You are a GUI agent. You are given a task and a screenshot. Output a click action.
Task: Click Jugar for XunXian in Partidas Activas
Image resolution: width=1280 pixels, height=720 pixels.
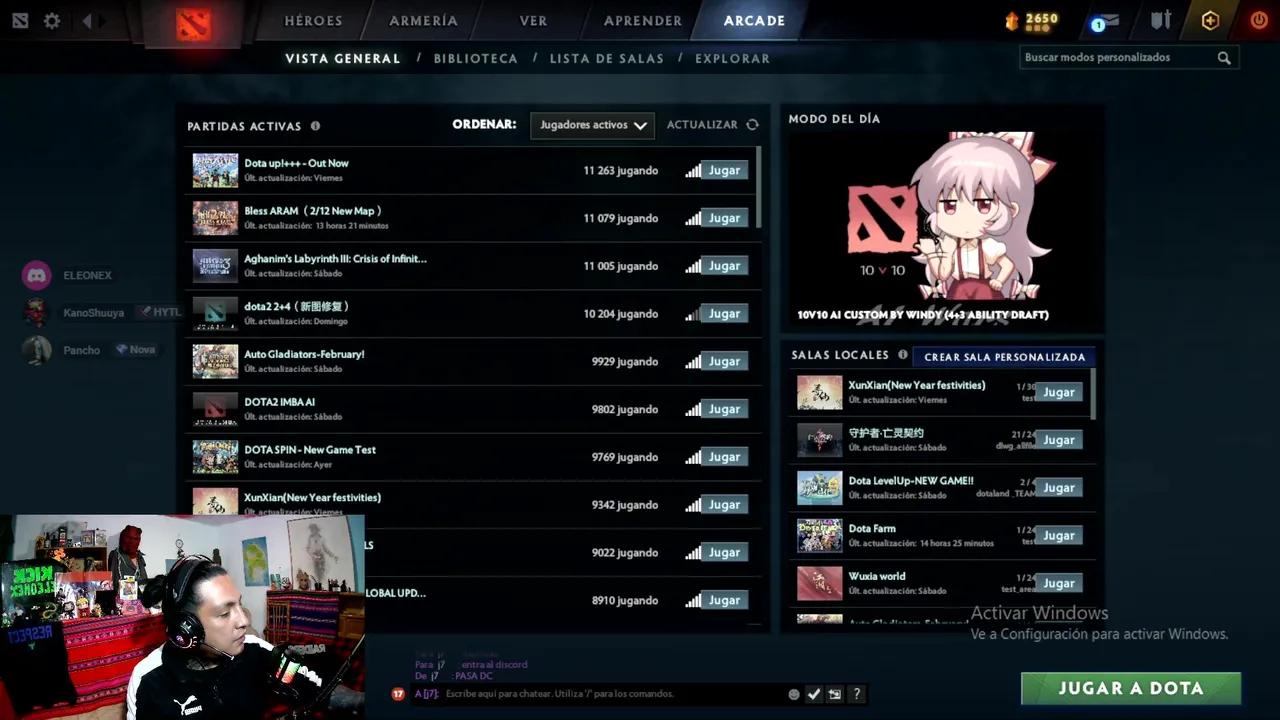coord(724,505)
